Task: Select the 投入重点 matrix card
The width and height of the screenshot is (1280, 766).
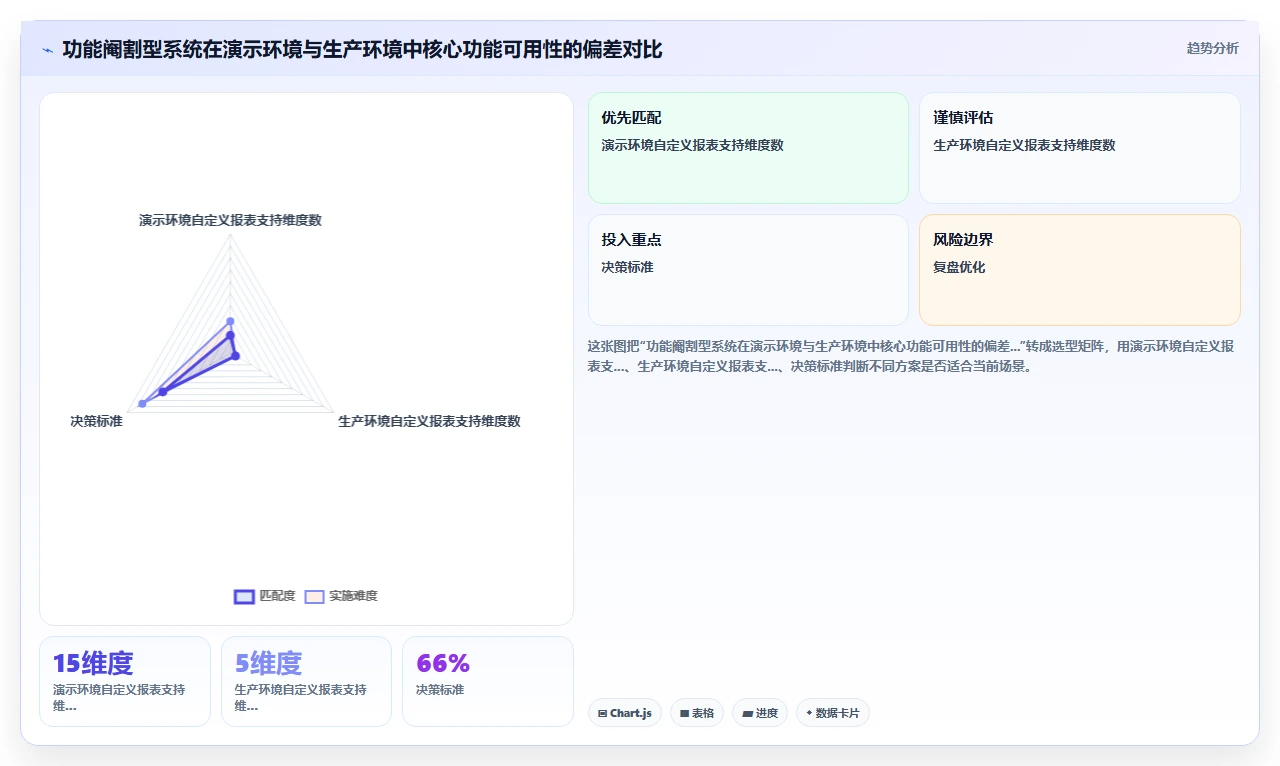Action: click(748, 270)
